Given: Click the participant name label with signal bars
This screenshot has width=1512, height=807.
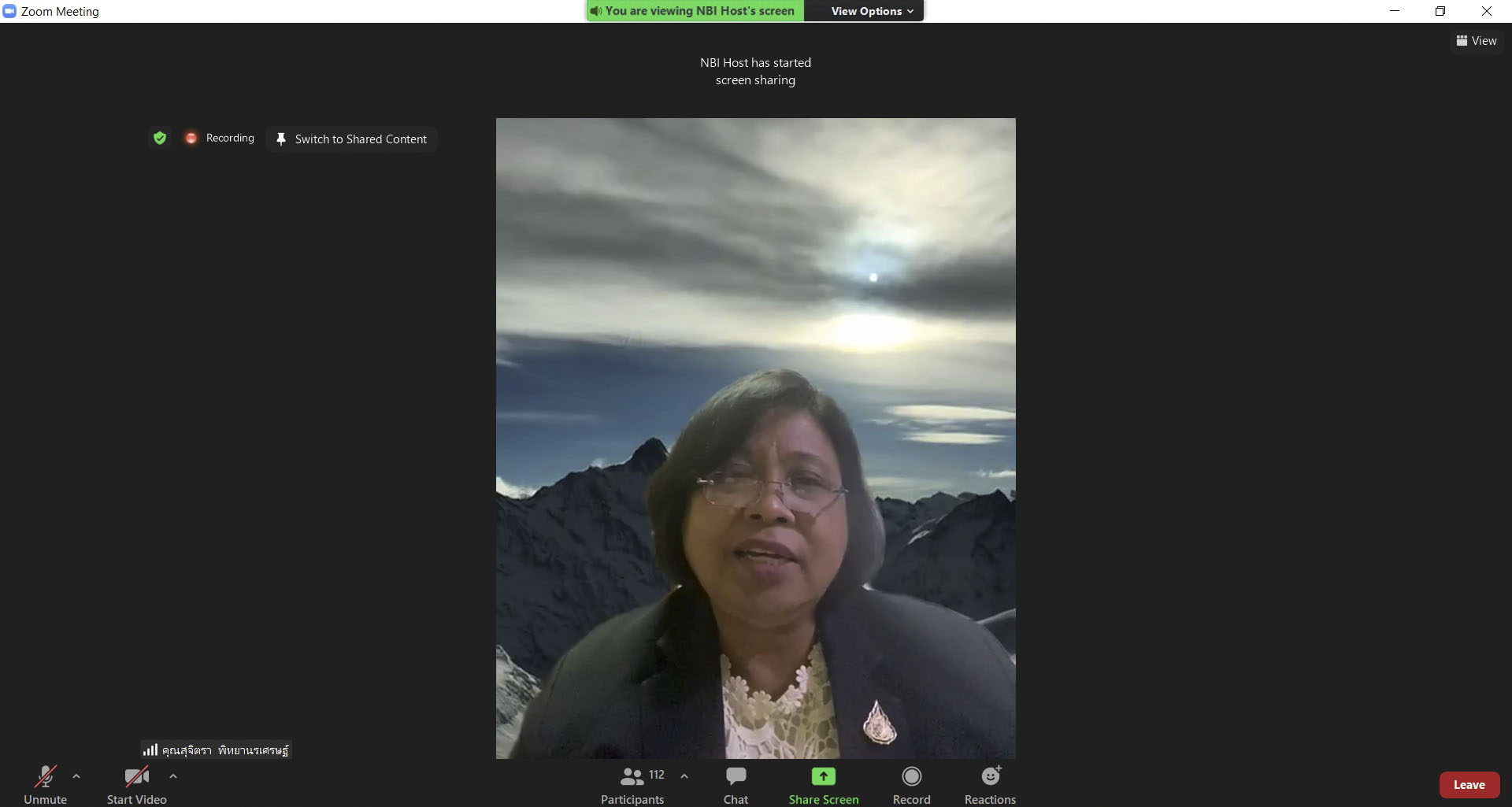Looking at the screenshot, I should pos(216,750).
